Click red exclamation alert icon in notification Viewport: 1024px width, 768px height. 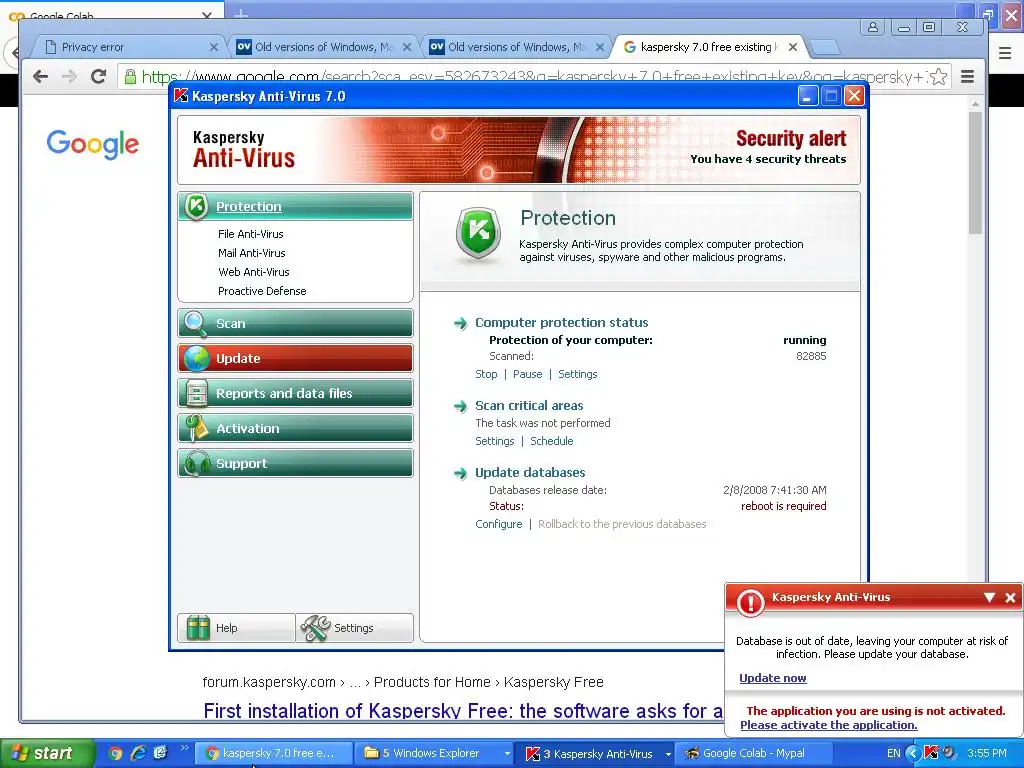coord(750,601)
